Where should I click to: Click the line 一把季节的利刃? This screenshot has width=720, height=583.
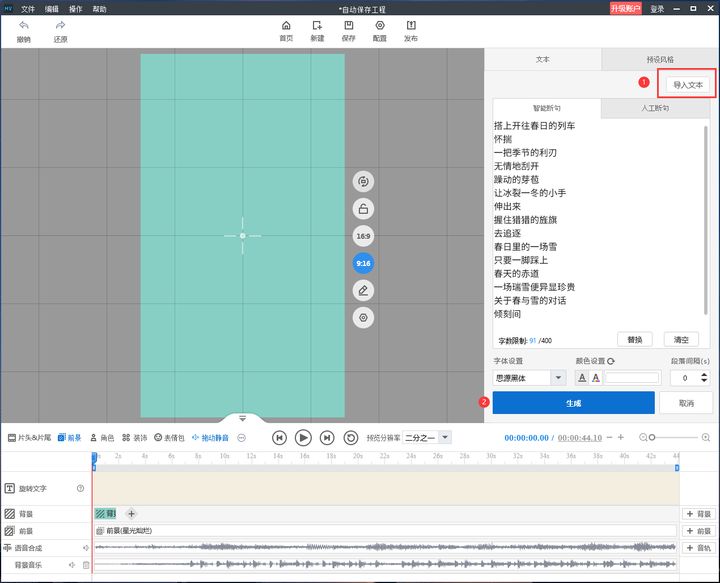(525, 152)
